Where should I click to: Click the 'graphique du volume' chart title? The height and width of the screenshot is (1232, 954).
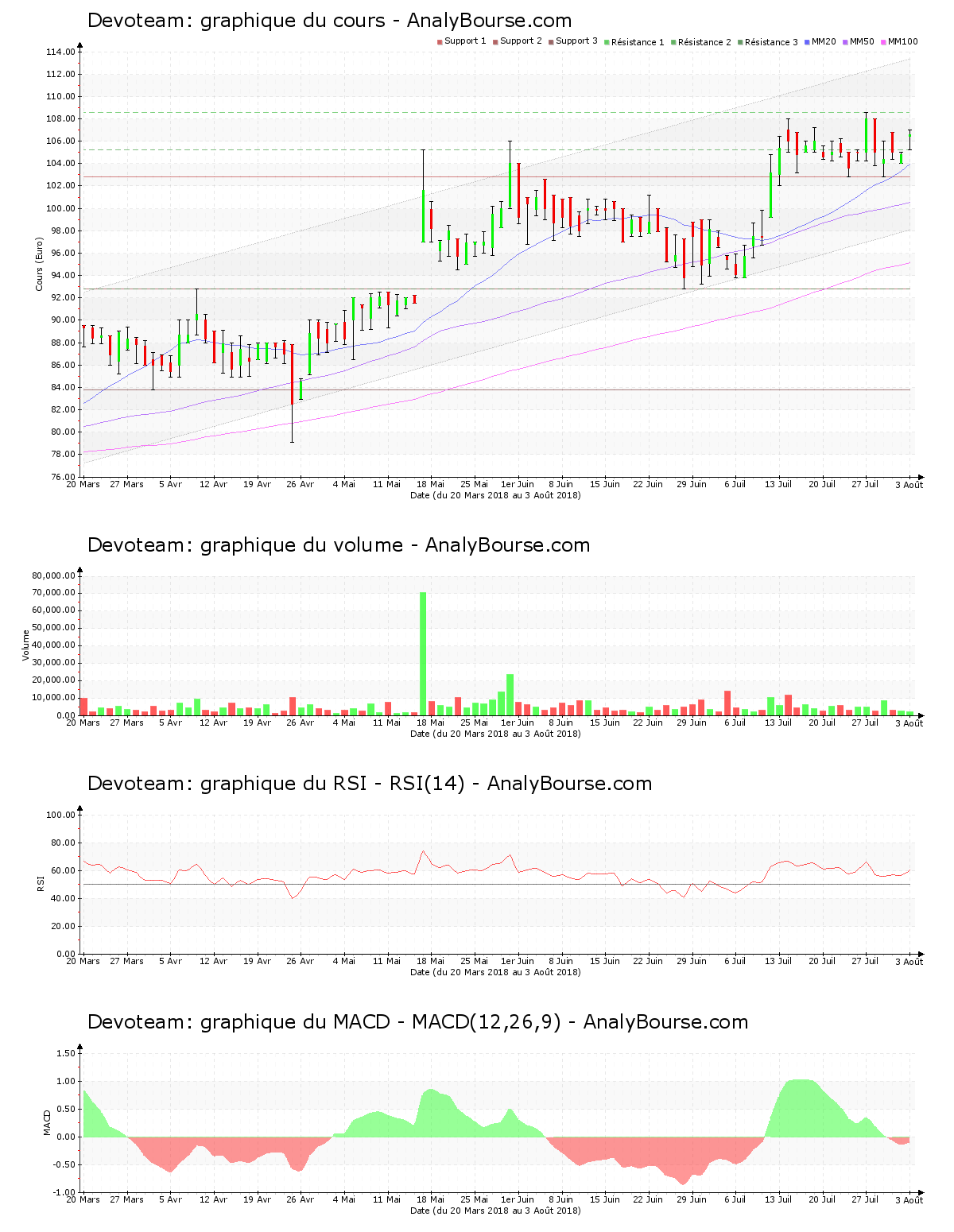[339, 545]
